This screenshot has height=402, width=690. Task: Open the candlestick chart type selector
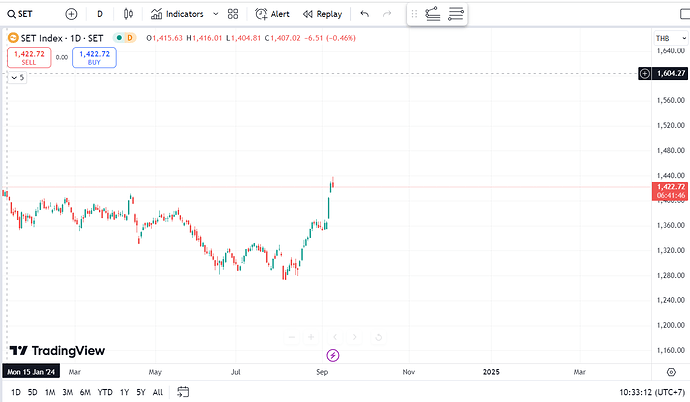click(129, 14)
